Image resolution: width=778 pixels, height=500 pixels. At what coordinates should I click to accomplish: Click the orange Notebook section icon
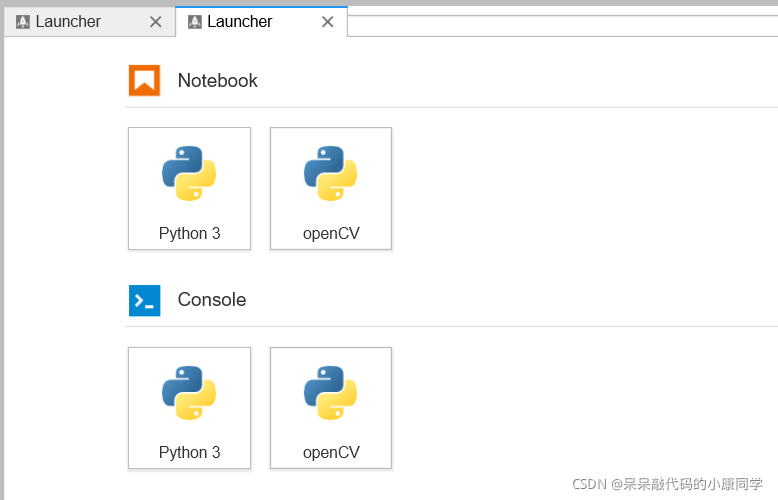coord(144,80)
